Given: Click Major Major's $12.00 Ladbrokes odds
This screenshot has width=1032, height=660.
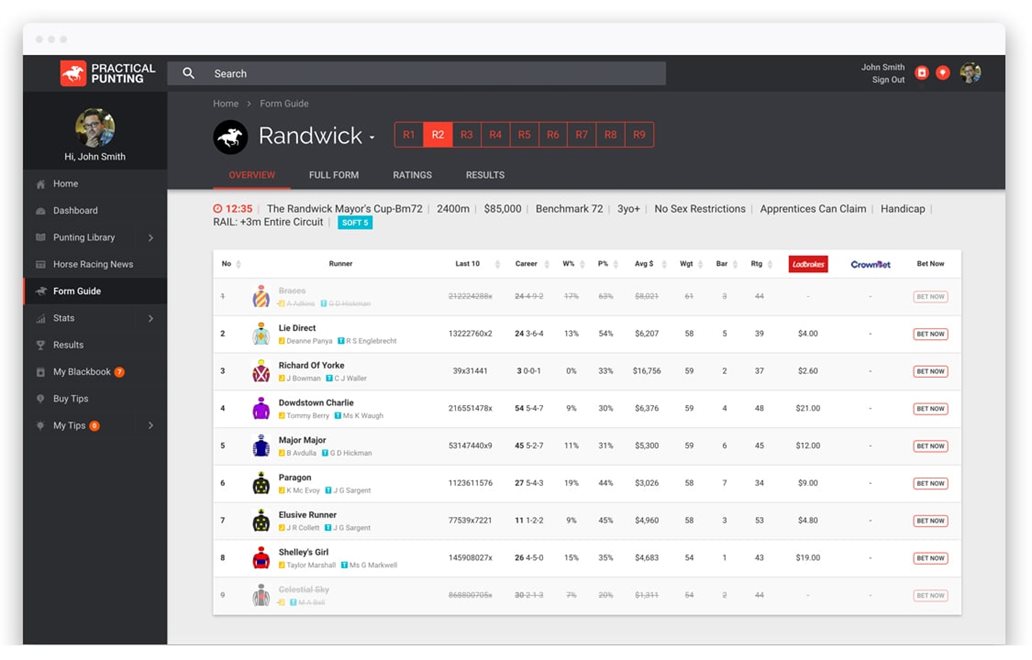Looking at the screenshot, I should [x=808, y=445].
